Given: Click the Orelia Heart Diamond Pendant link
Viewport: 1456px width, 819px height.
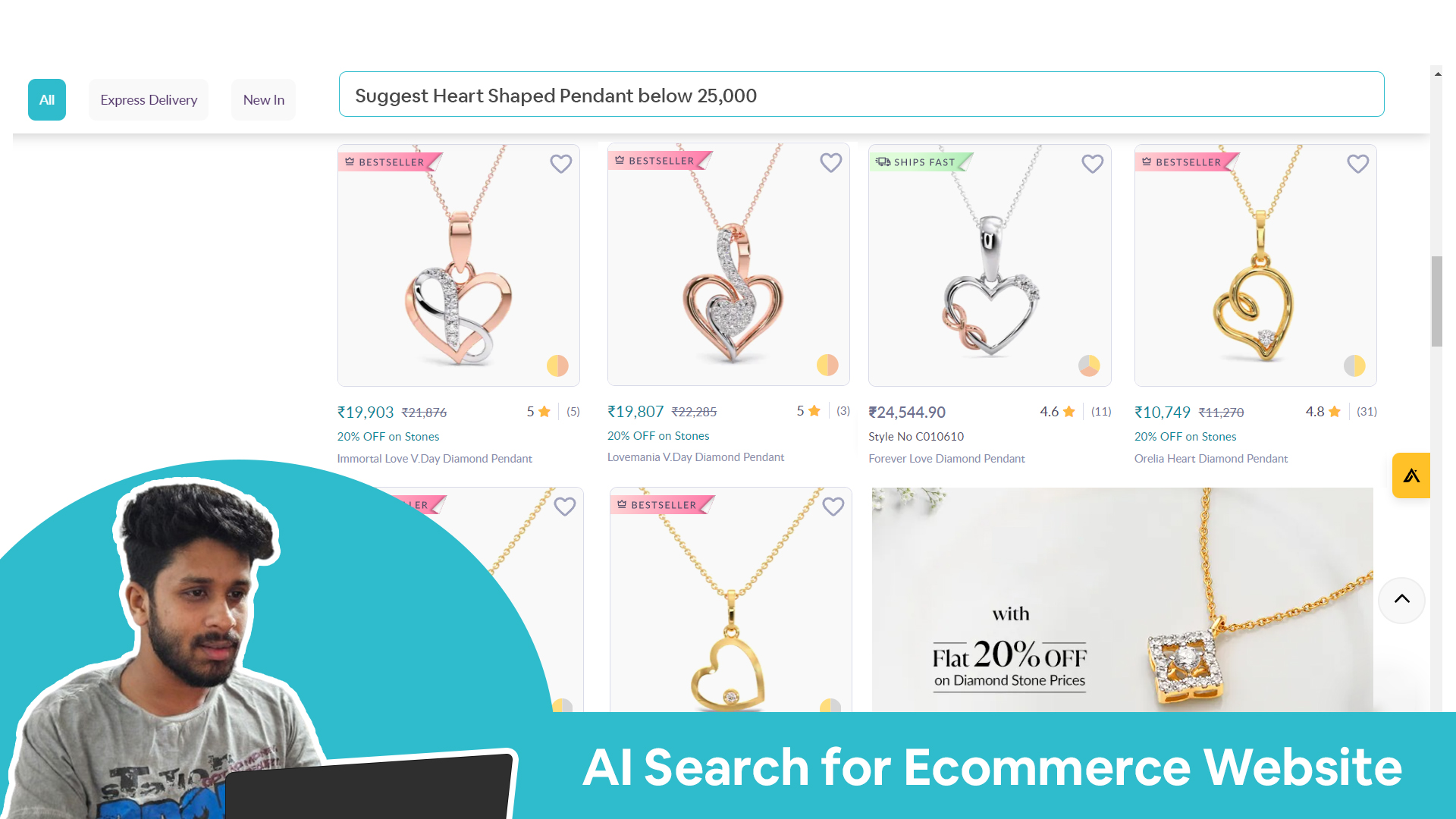Looking at the screenshot, I should point(1211,458).
